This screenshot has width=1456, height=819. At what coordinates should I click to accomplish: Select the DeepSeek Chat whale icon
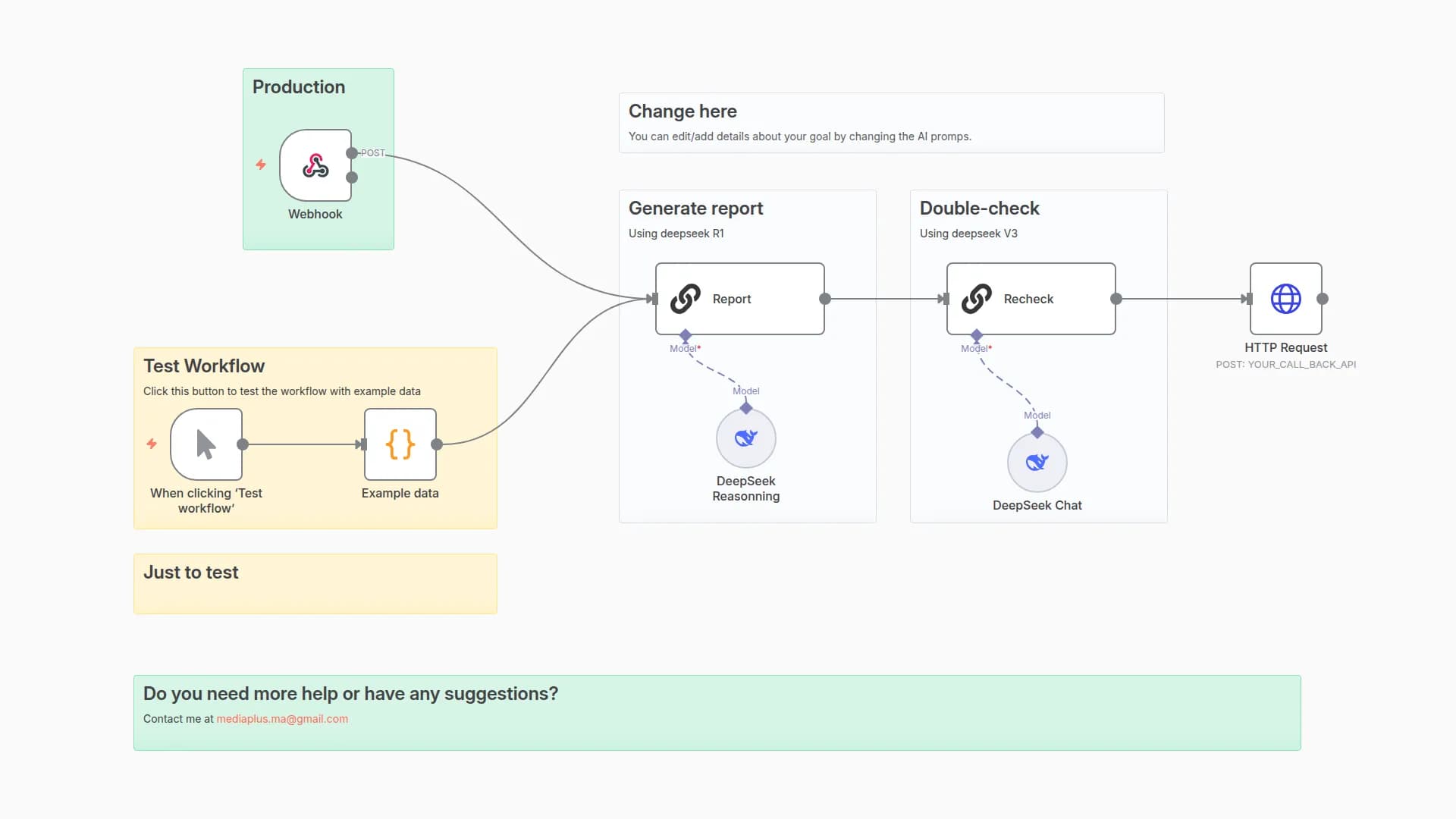click(x=1037, y=462)
